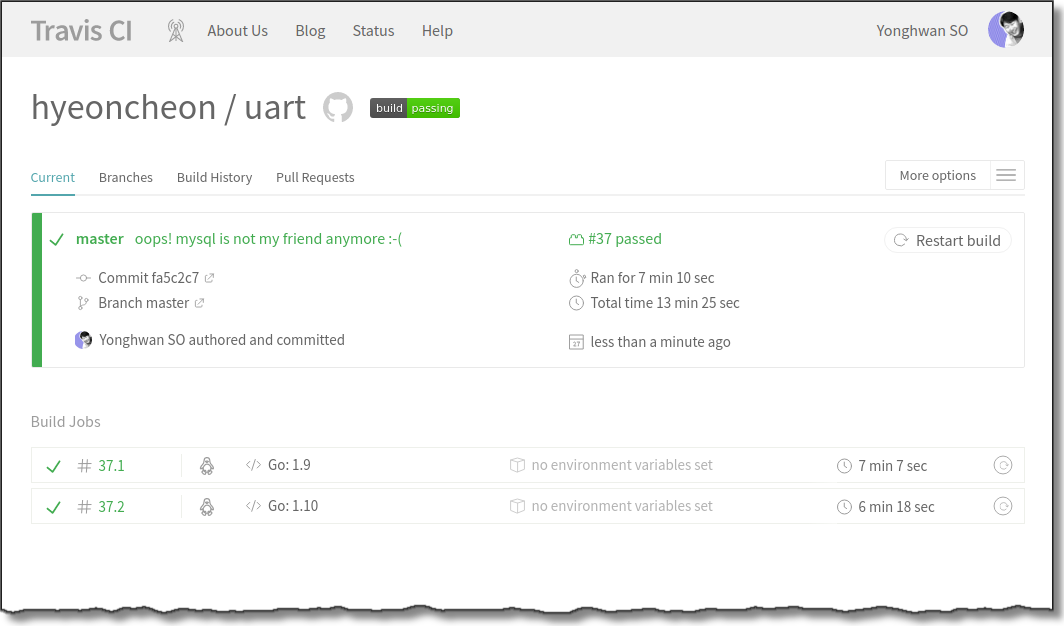Click the build passing badge
This screenshot has width=1064, height=626.
(x=415, y=108)
